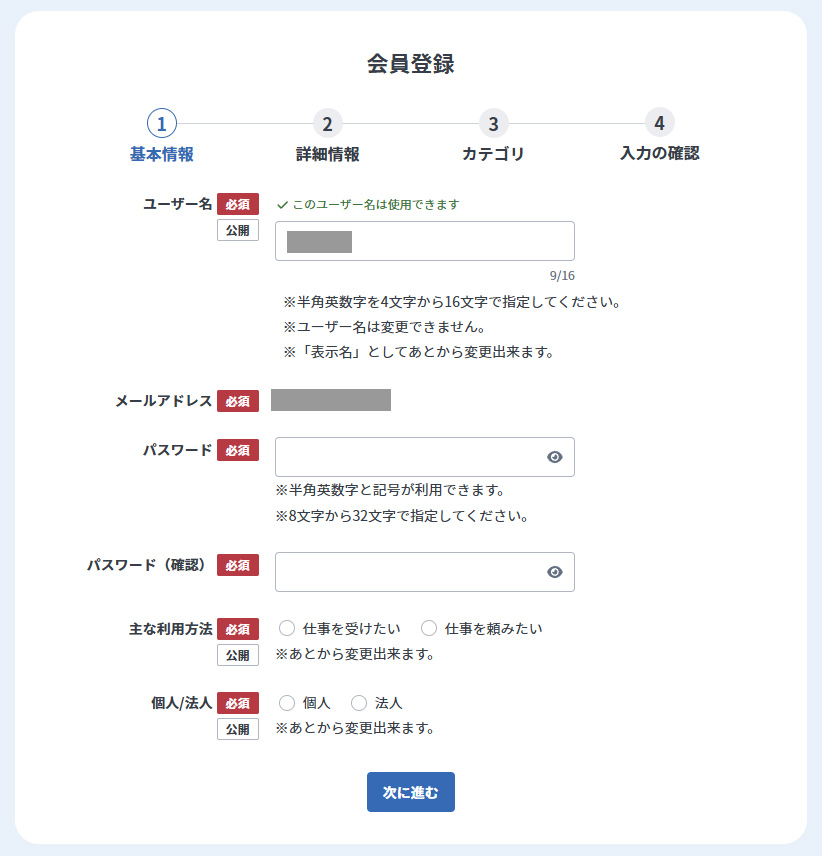The width and height of the screenshot is (822, 856).
Task: Click the step 4 circle icon
Action: pyautogui.click(x=659, y=122)
